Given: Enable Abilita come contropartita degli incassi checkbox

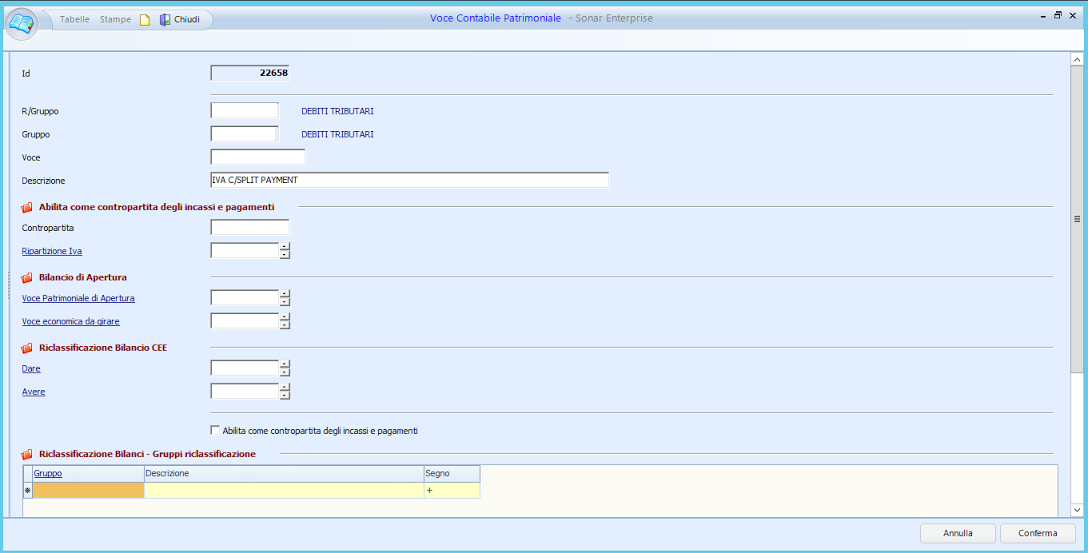Looking at the screenshot, I should click(x=215, y=431).
